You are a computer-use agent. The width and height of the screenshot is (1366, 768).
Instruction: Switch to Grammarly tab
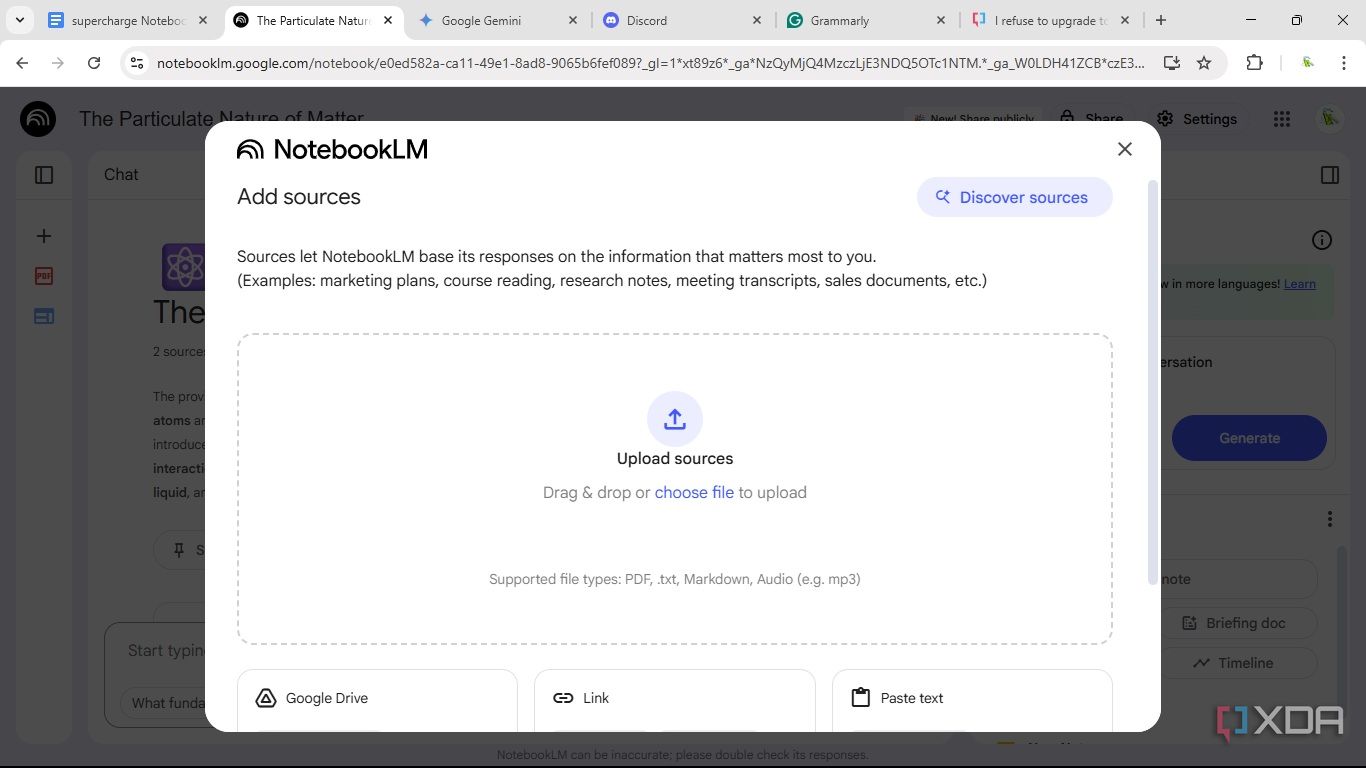click(x=866, y=20)
